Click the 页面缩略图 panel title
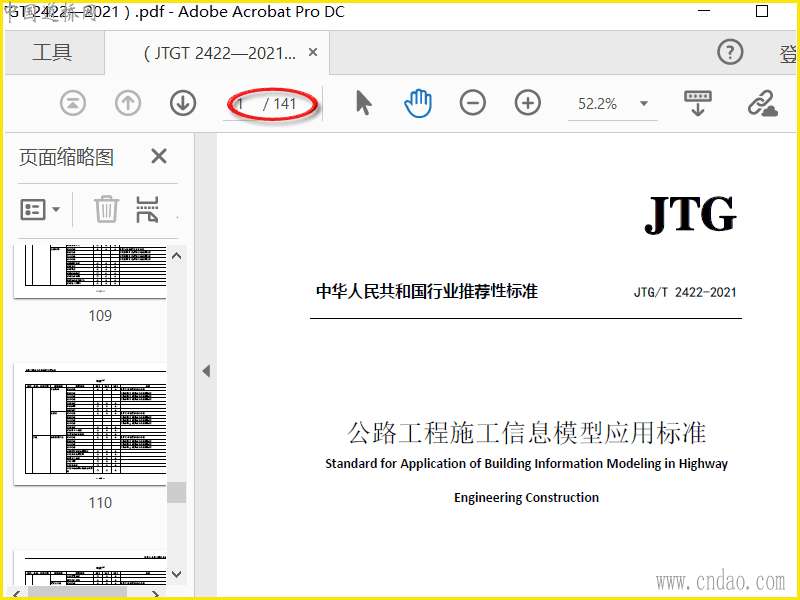This screenshot has height=600, width=800. tap(66, 157)
